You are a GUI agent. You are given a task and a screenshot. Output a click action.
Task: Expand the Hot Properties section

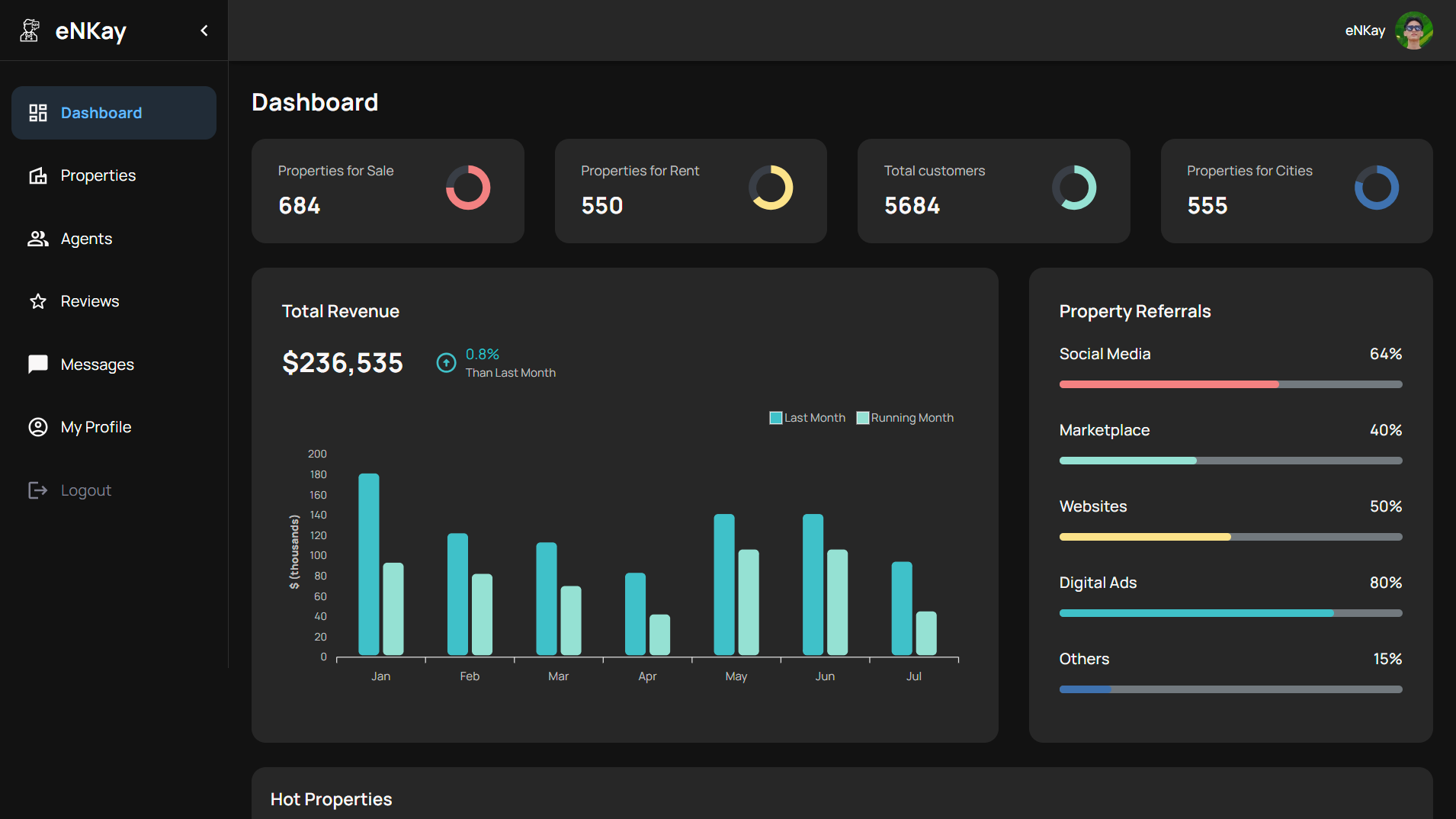(331, 799)
